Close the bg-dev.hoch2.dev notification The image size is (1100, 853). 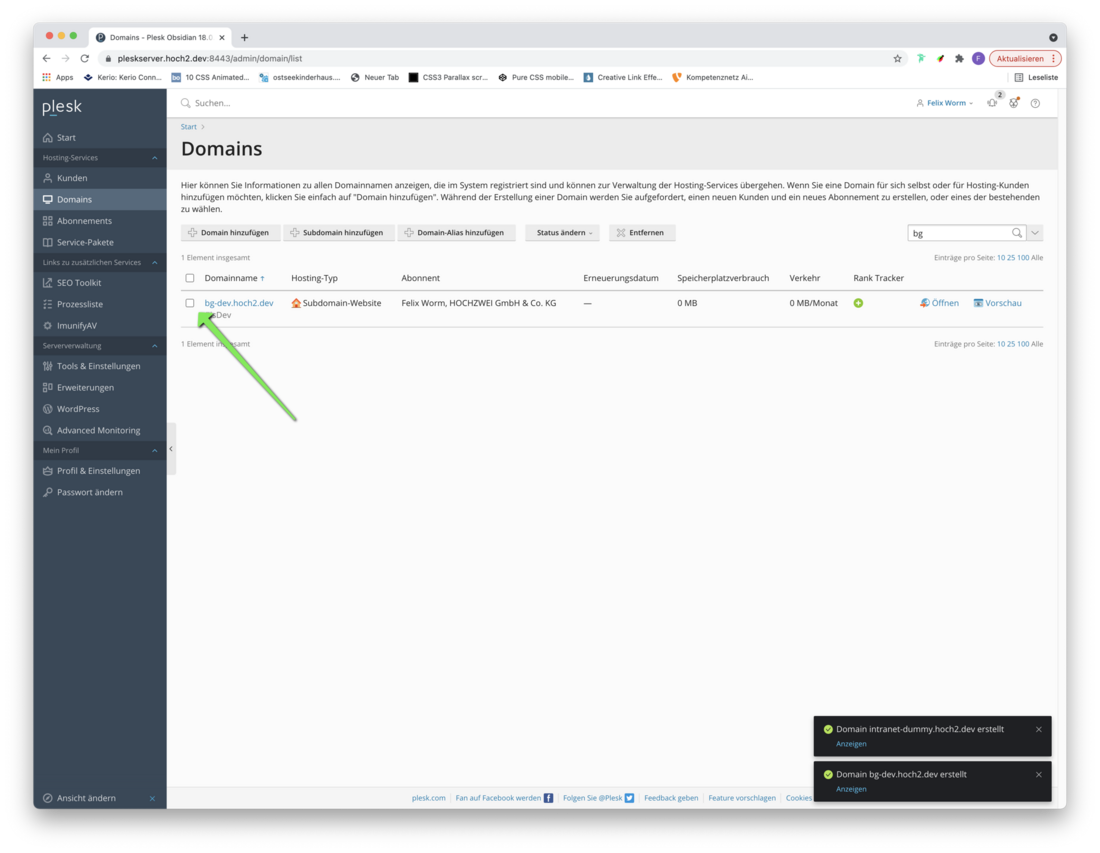1038,774
